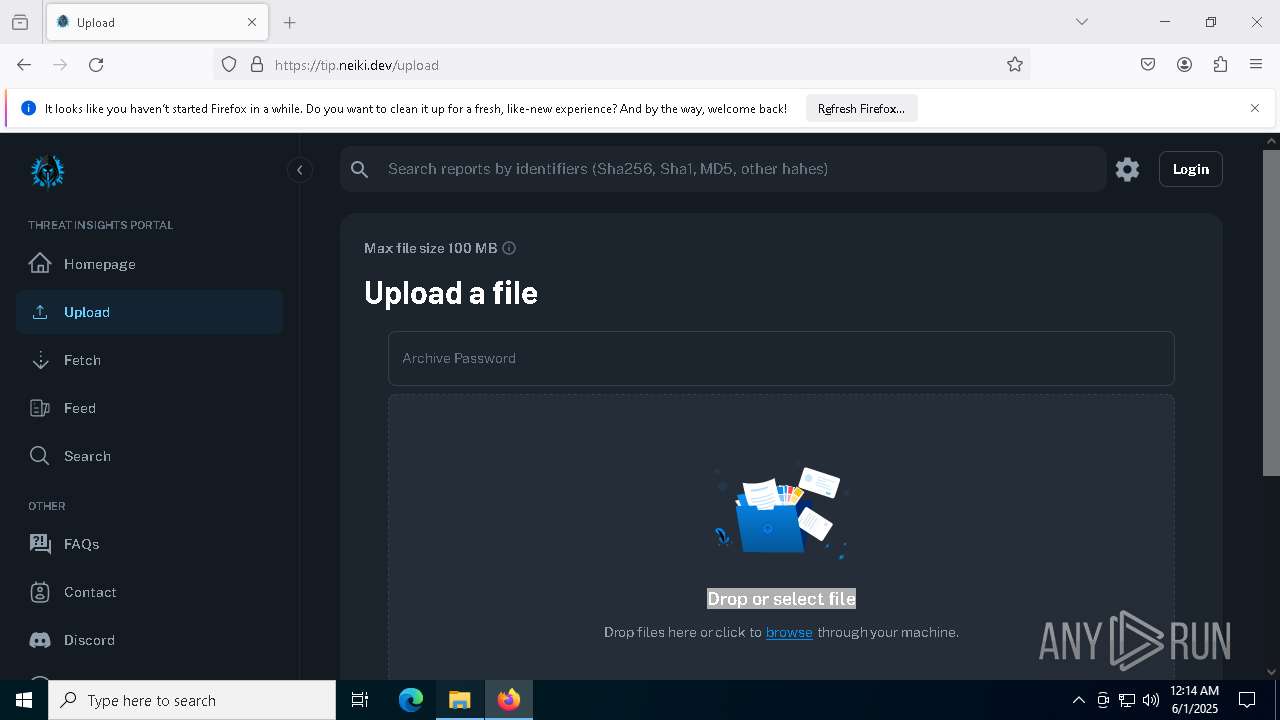The height and width of the screenshot is (720, 1280).
Task: Click the folder illustration in drop zone
Action: (x=781, y=514)
